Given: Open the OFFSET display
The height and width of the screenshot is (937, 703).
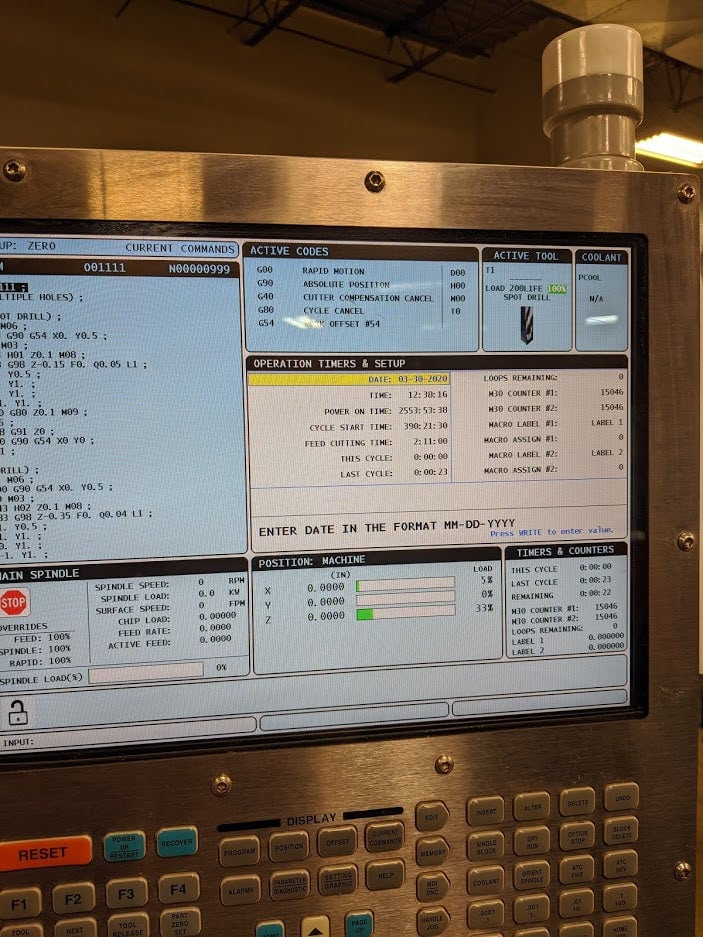Looking at the screenshot, I should click(x=337, y=841).
